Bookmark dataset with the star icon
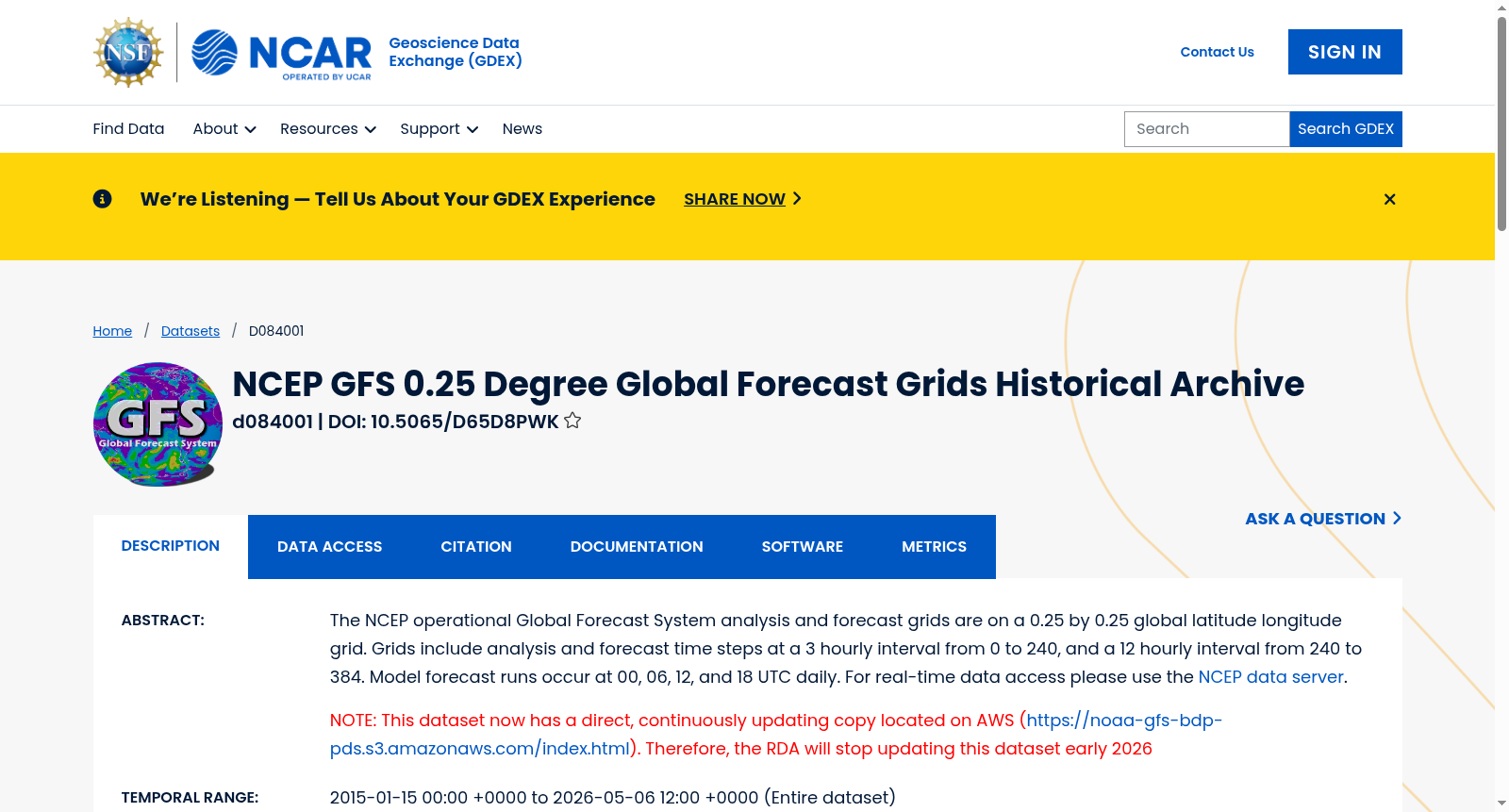1509x812 pixels. pyautogui.click(x=572, y=421)
